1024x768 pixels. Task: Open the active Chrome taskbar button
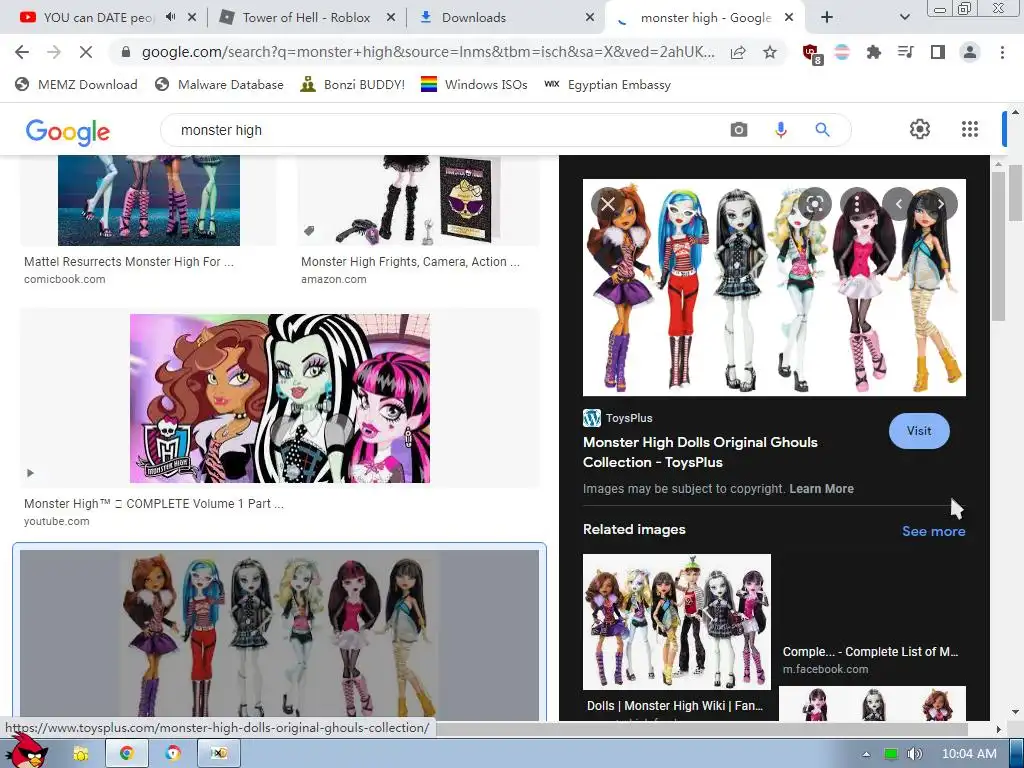click(x=127, y=754)
